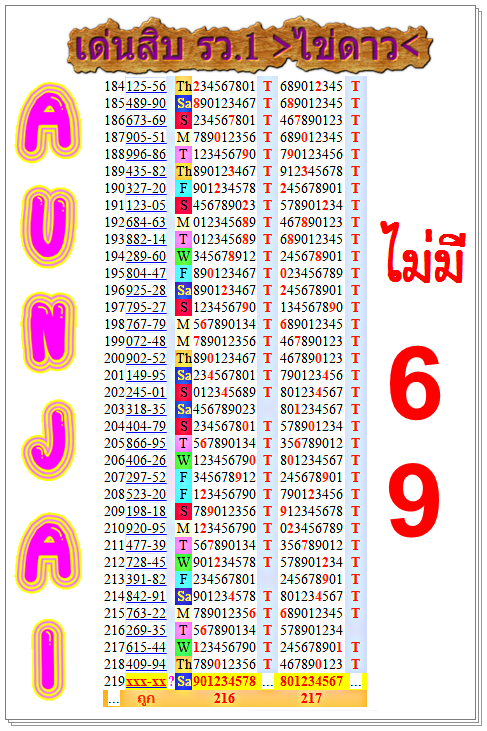Image resolution: width=487 pixels, height=731 pixels.
Task: Follow the 882-14 underlined link
Action: (x=146, y=239)
